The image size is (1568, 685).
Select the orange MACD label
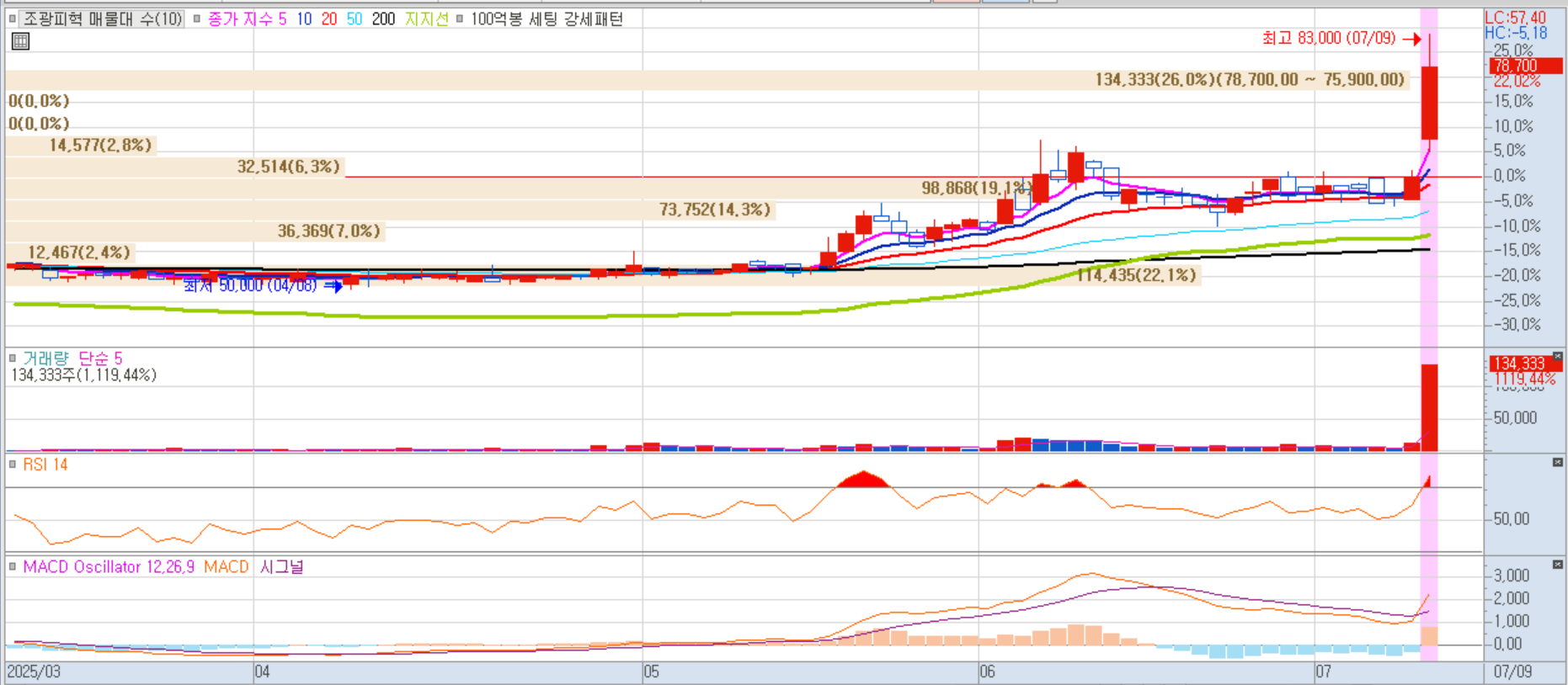[226, 566]
